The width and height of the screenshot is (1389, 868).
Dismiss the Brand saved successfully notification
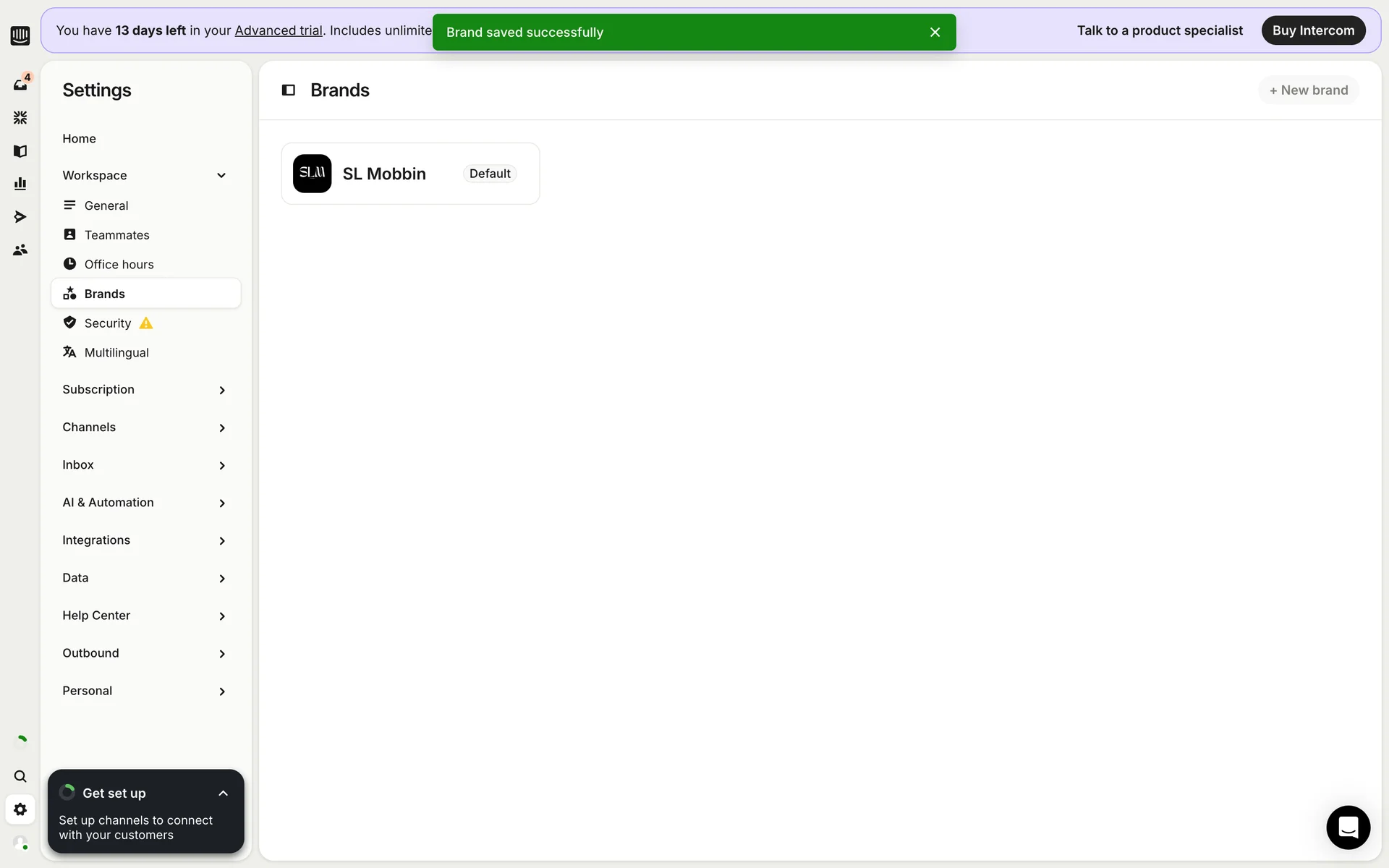click(x=935, y=33)
